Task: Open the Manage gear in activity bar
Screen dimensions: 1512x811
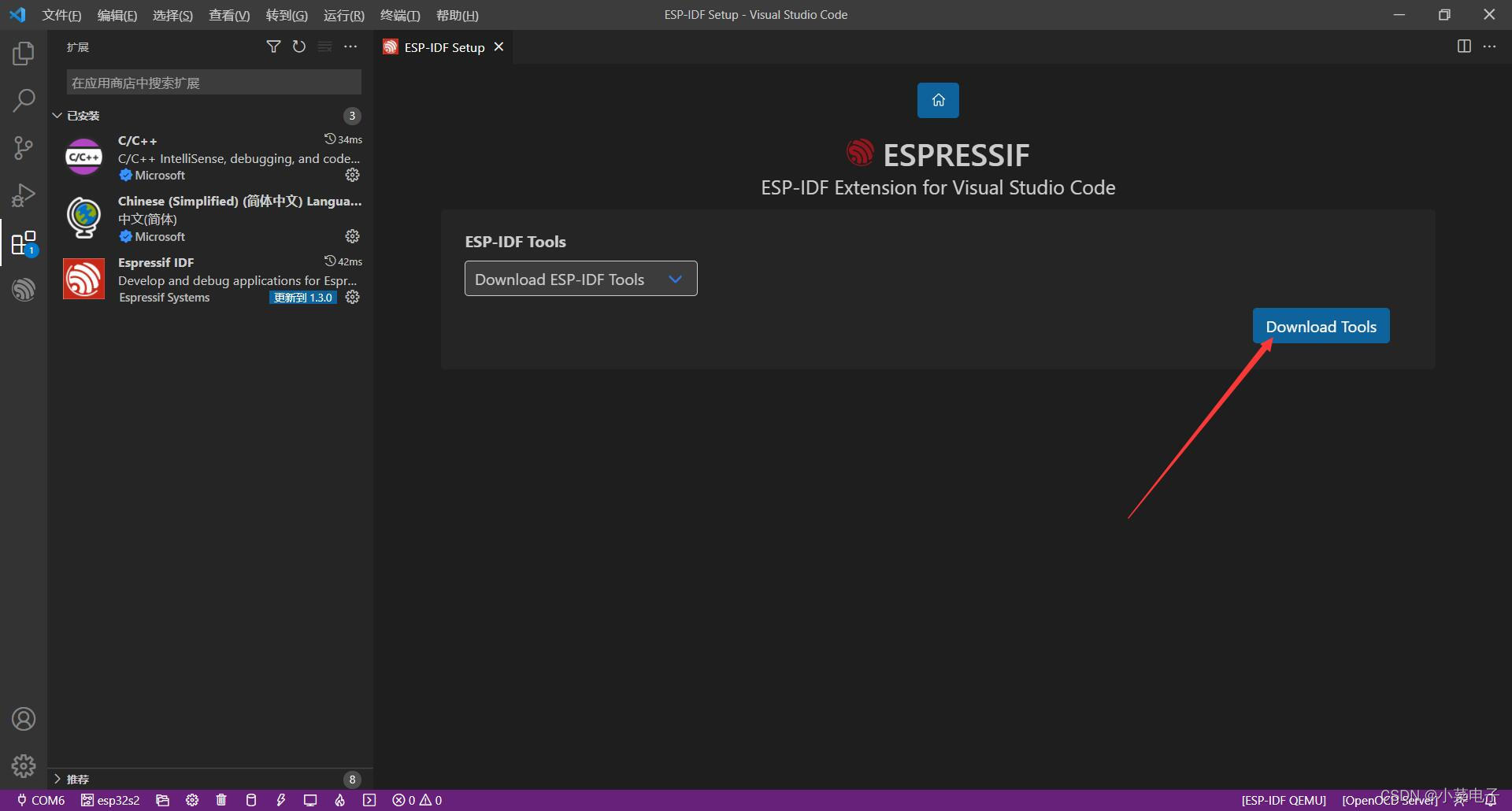Action: coord(24,766)
